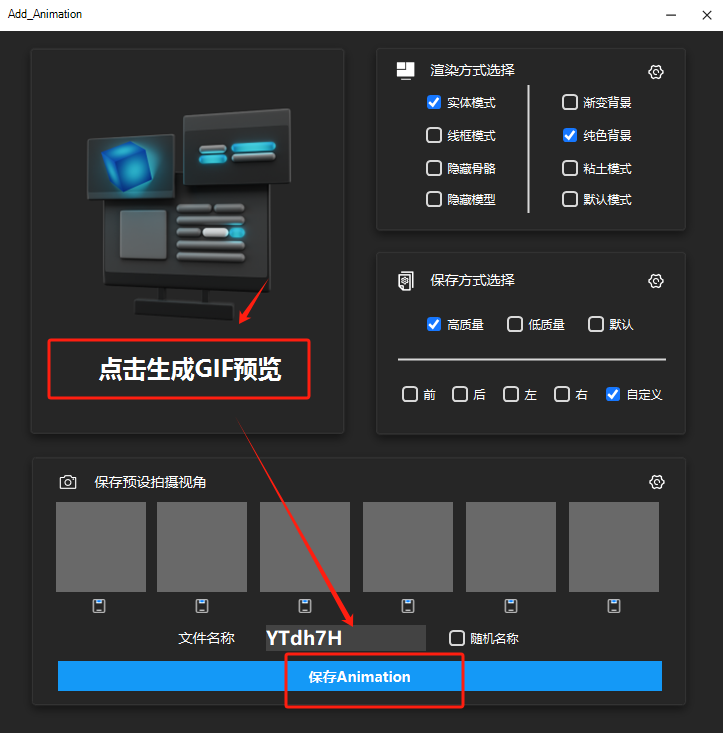
Task: Enable the 隐藏模型 checkbox
Action: [x=434, y=200]
